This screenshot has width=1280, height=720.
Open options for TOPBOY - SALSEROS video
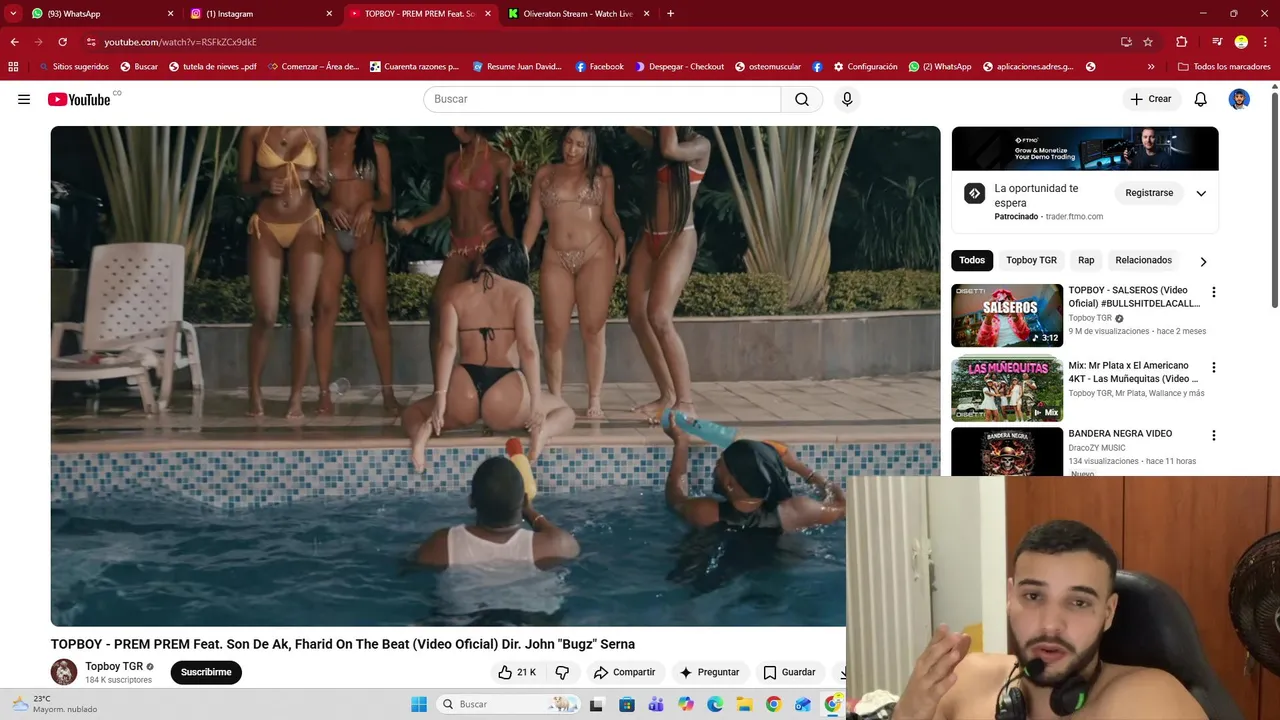pos(1214,292)
